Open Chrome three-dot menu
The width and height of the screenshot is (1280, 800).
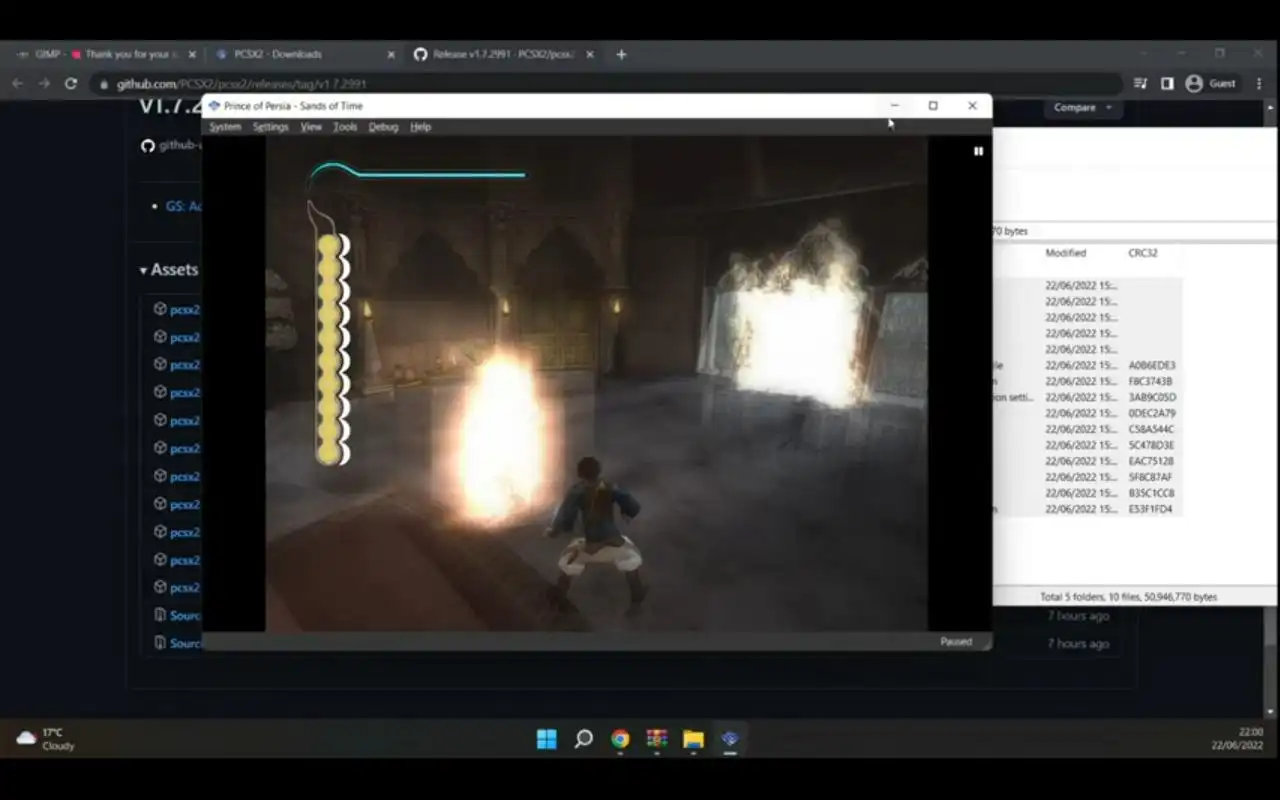(x=1259, y=84)
